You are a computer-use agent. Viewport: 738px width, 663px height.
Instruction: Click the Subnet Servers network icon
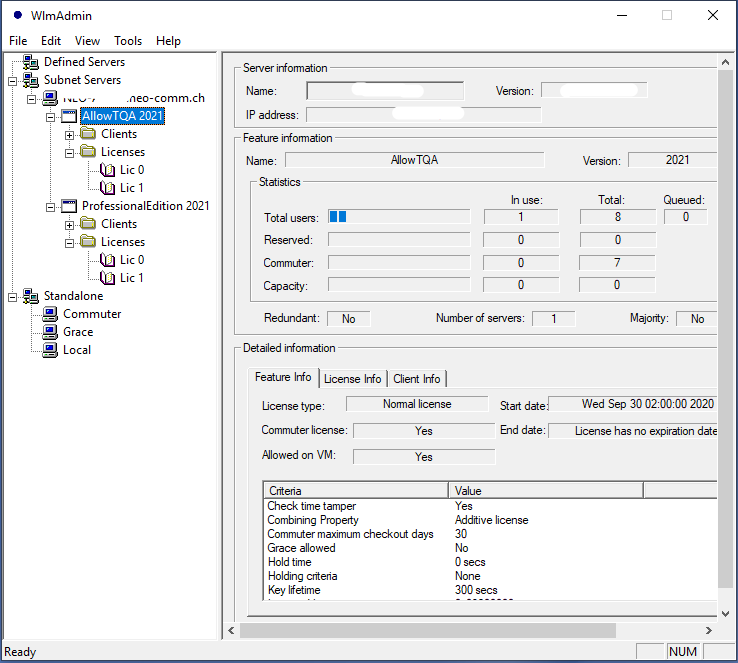tap(31, 80)
